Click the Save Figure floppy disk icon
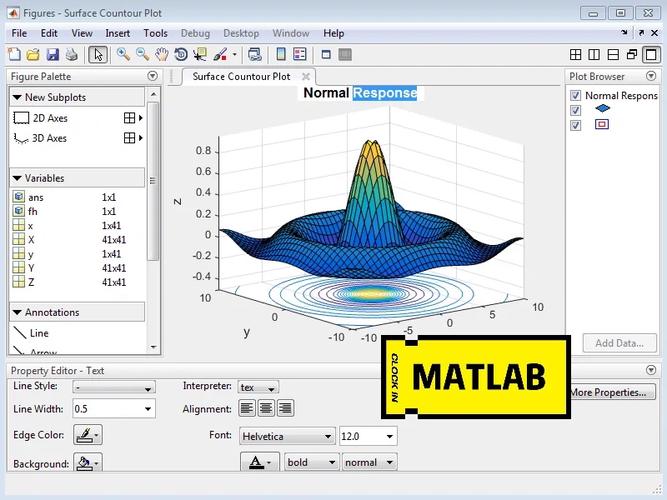This screenshot has width=667, height=500. (52, 54)
